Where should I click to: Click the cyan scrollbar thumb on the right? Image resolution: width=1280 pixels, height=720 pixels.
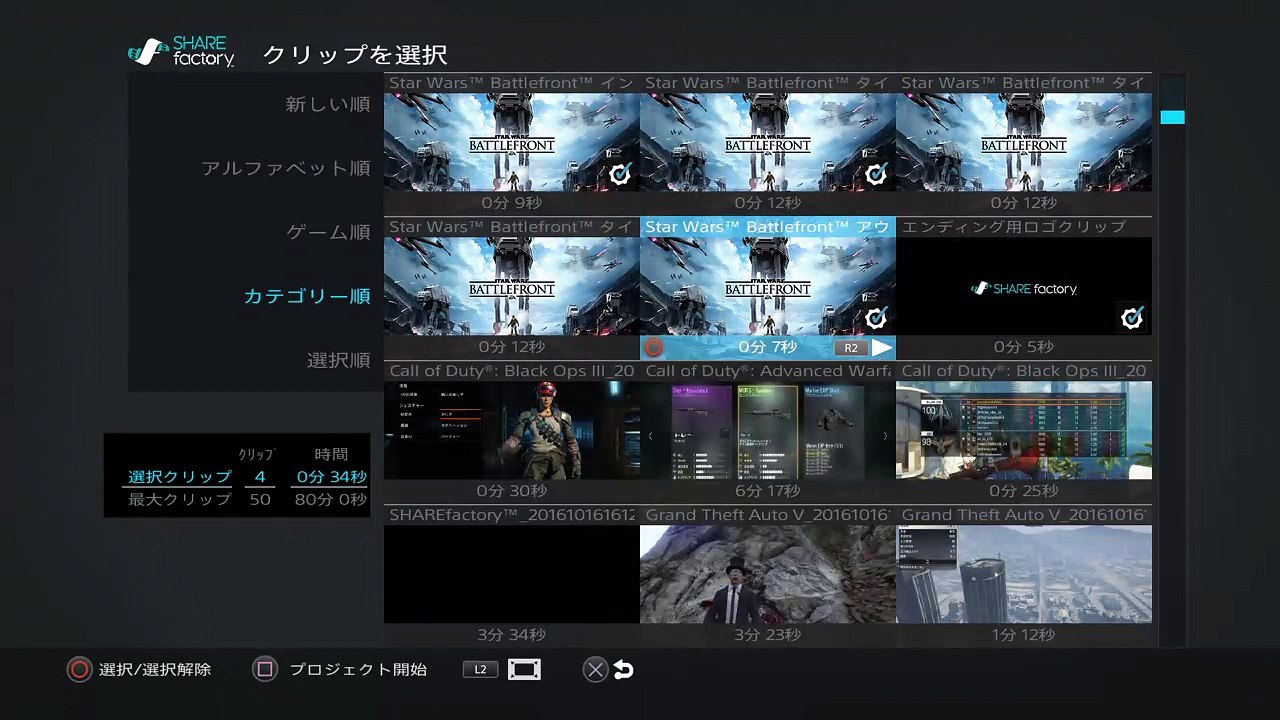click(x=1172, y=117)
